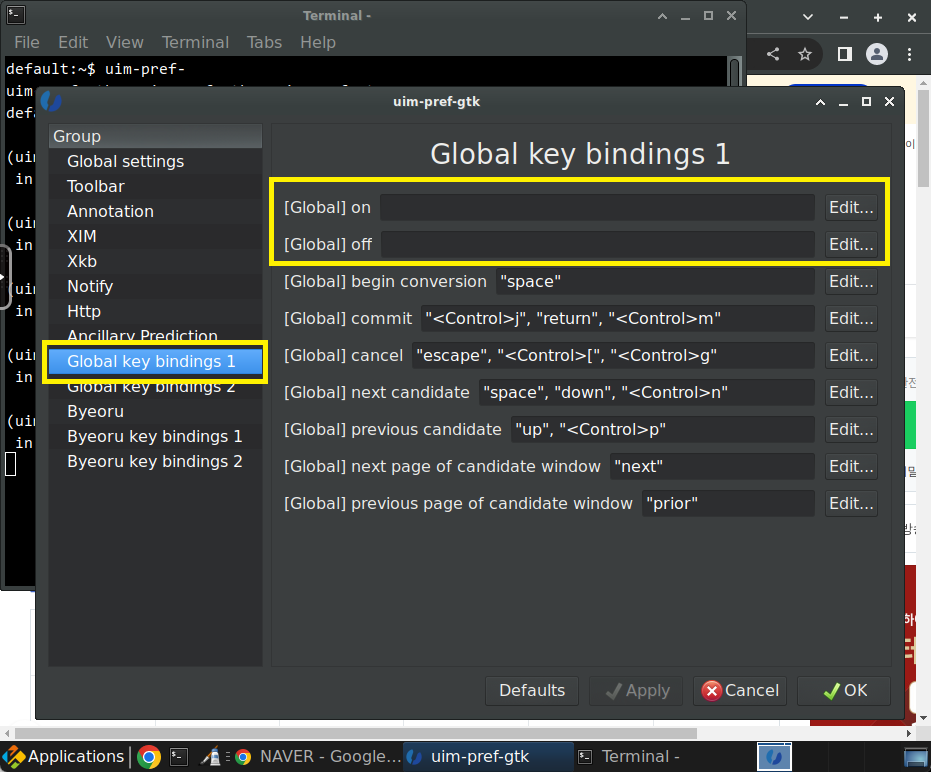Screen dimensions: 931x772
Task: Cancel the uim-pref-gtk dialog
Action: 740,691
